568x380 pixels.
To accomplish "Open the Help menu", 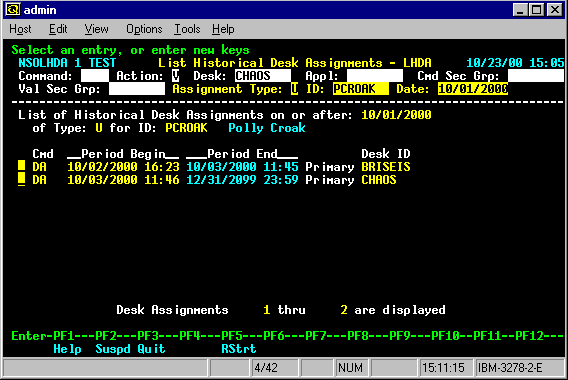I will [223, 29].
